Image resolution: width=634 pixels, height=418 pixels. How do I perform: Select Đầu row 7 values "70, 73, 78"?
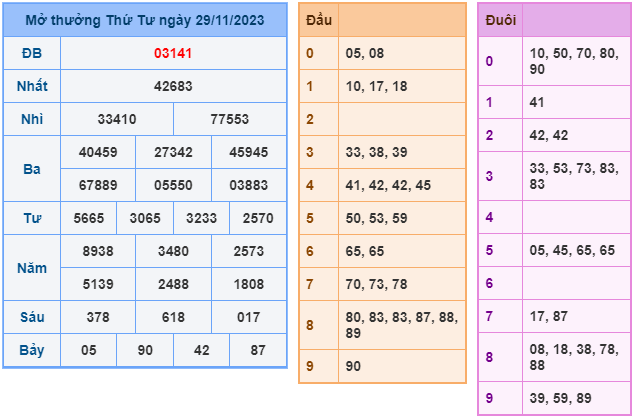coord(376,284)
